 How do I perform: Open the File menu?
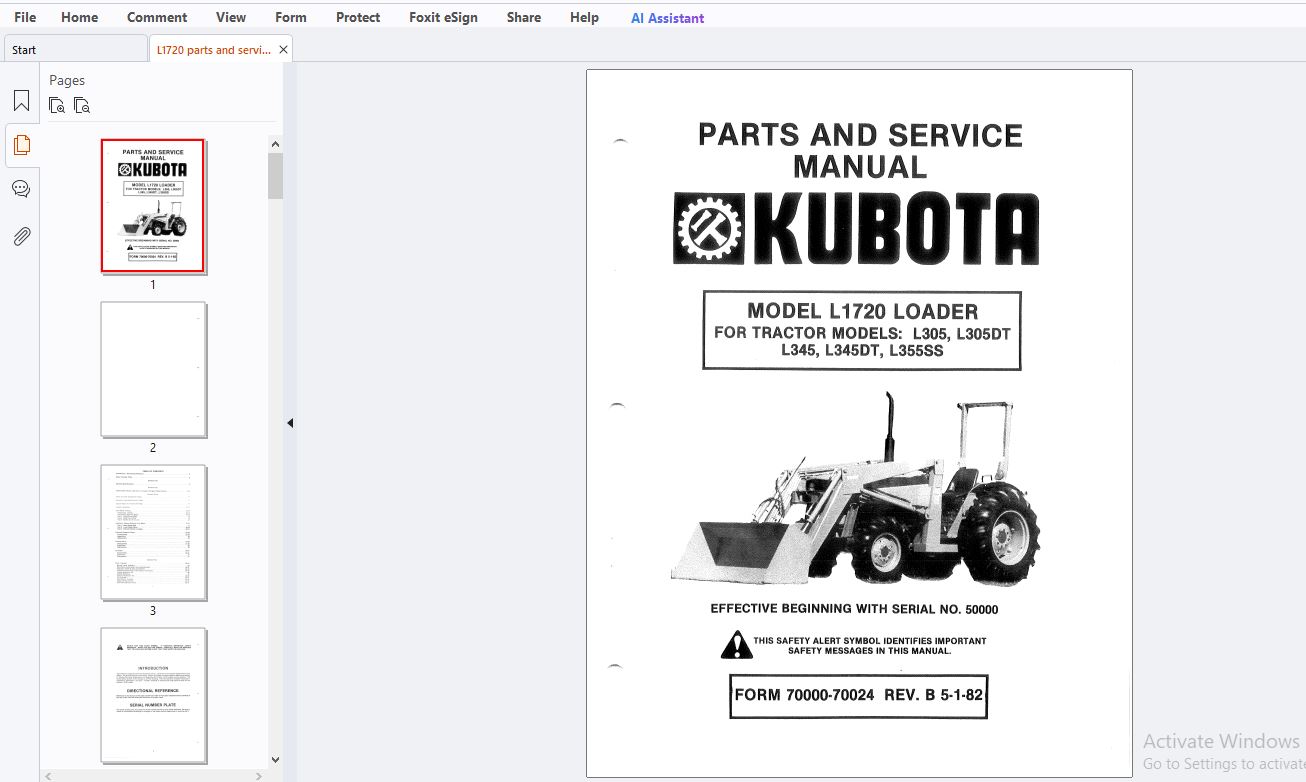(25, 17)
